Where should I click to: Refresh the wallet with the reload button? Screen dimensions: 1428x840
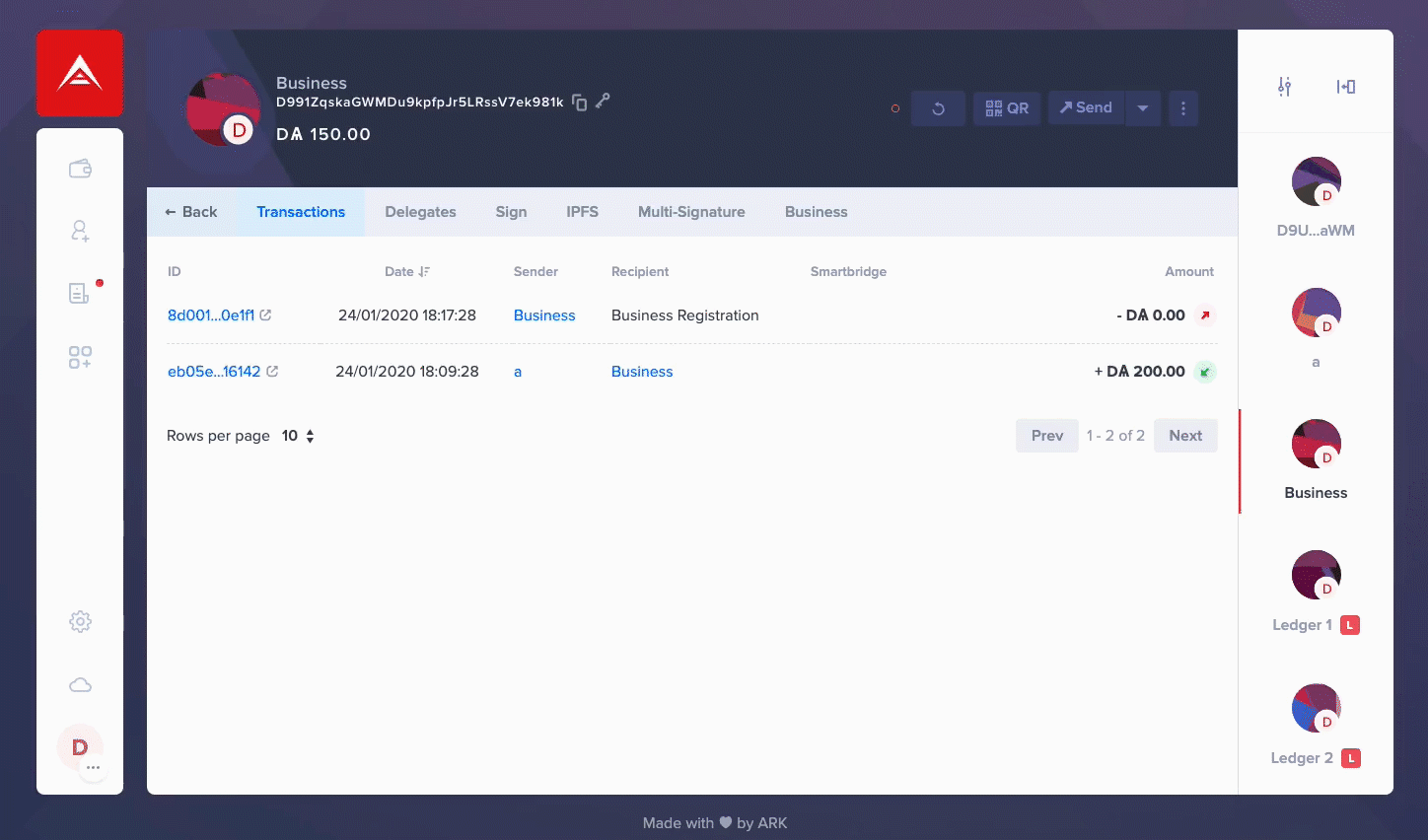pyautogui.click(x=938, y=108)
